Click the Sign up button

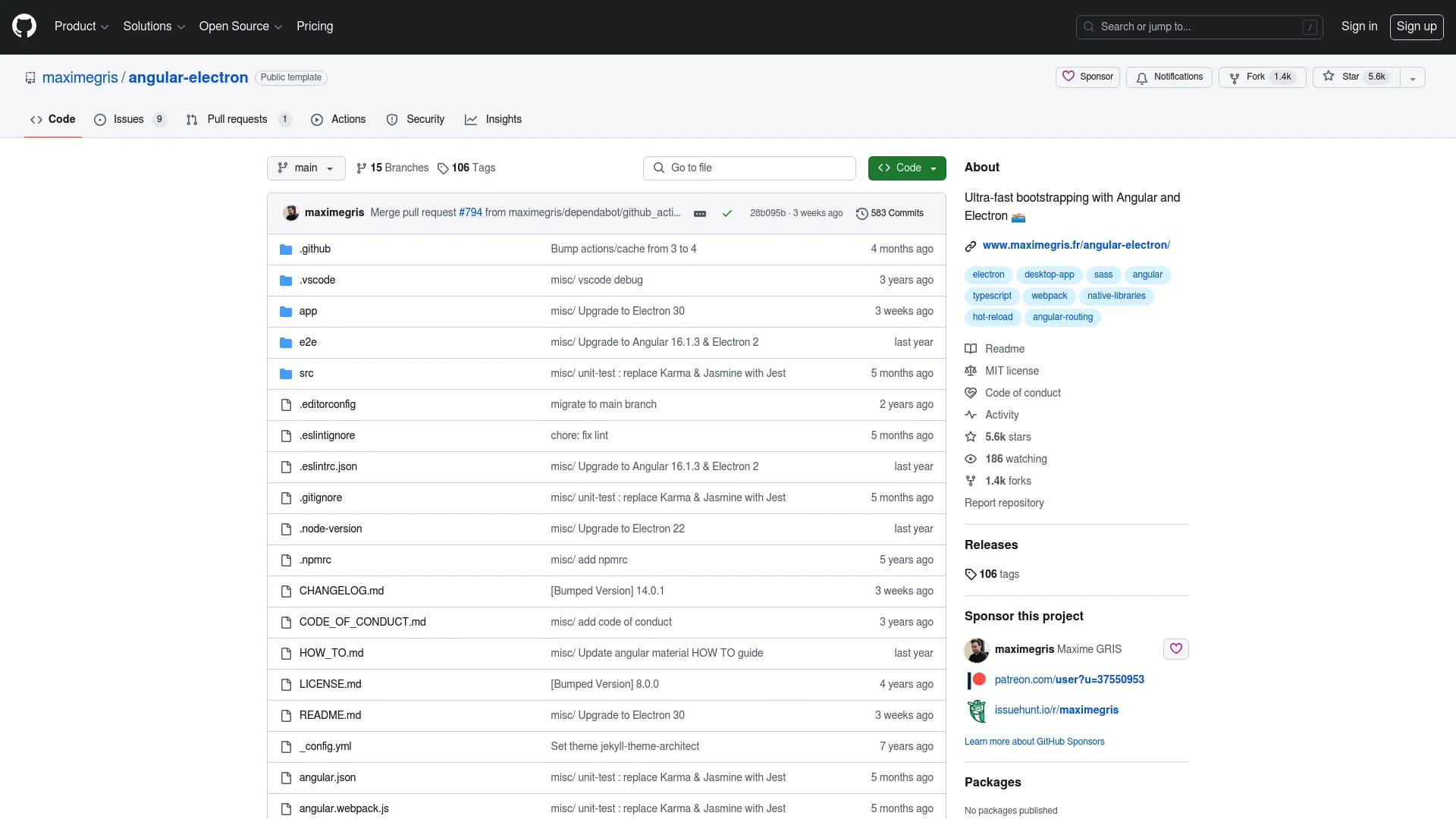(1417, 27)
